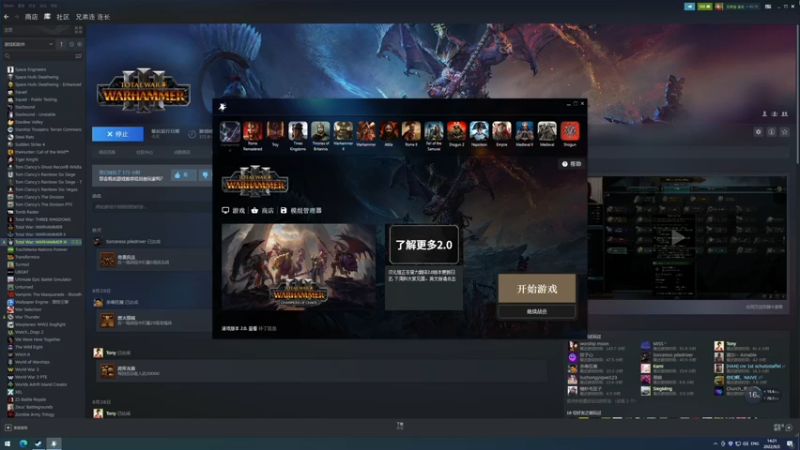
Task: Select Warhammer II icon in launcher
Action: [343, 131]
